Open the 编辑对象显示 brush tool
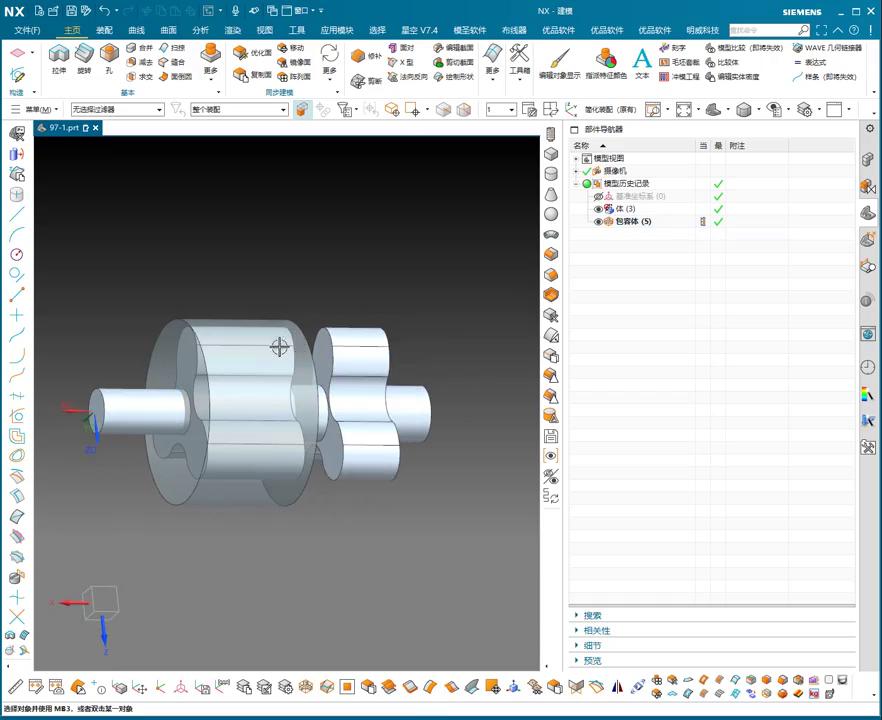This screenshot has height=720, width=882. [559, 60]
